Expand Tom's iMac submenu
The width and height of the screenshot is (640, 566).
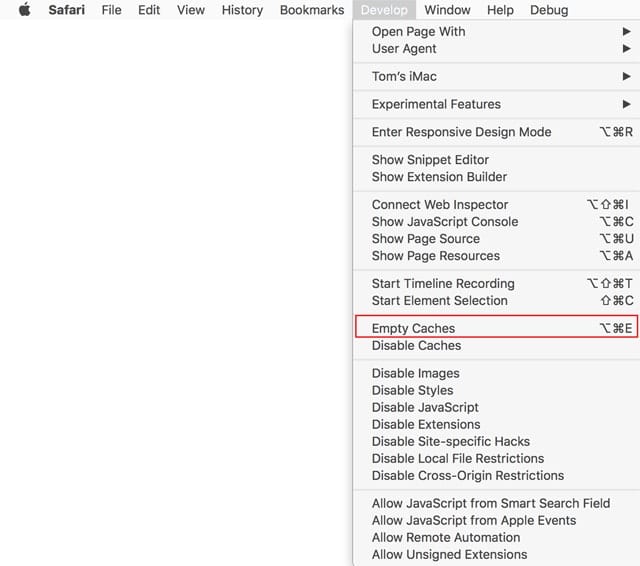(404, 76)
